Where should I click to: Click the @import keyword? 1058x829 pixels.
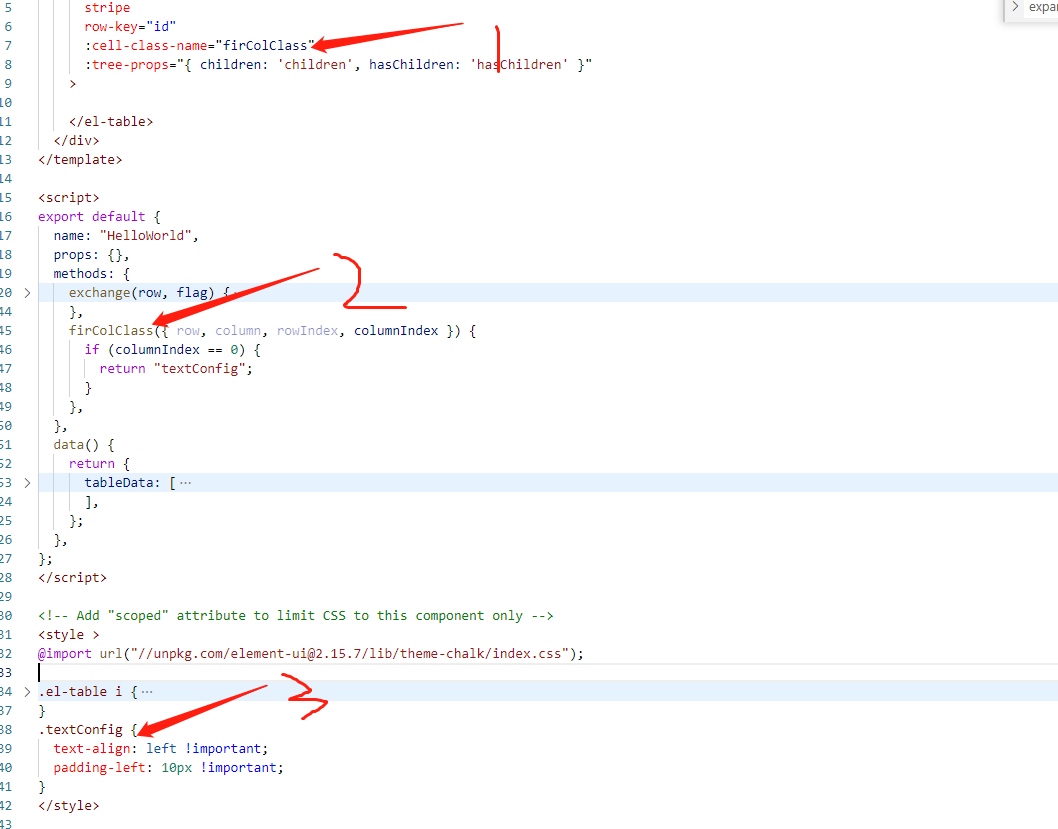[65, 654]
